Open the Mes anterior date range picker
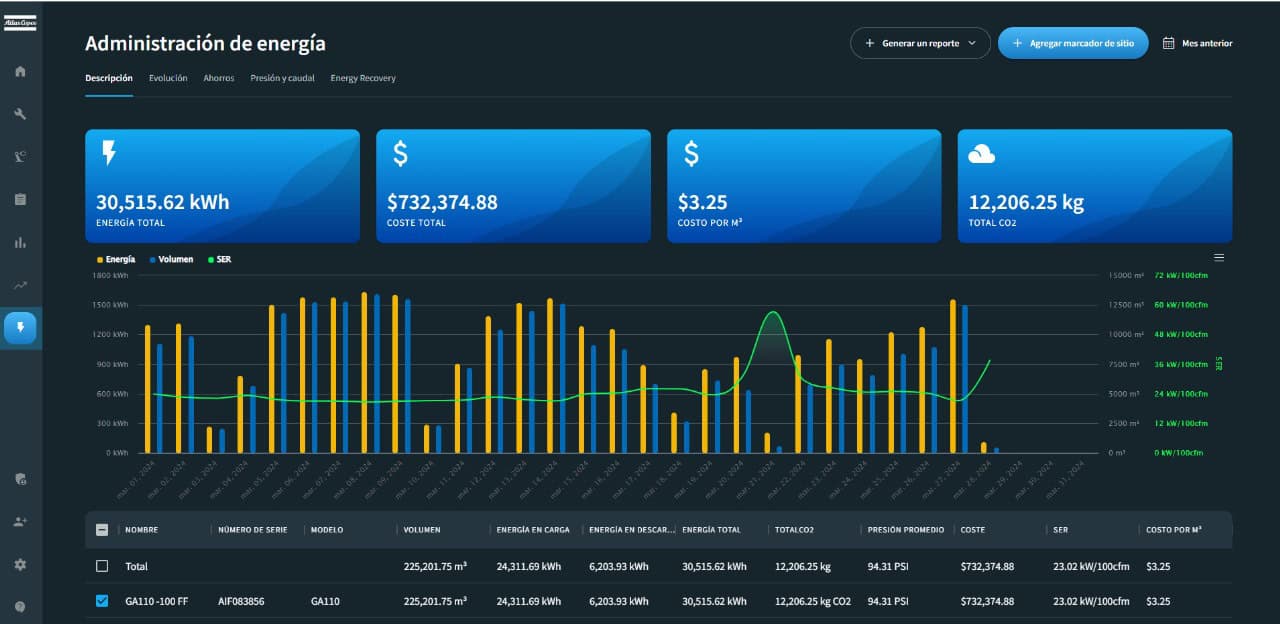This screenshot has height=624, width=1280. (x=1197, y=43)
